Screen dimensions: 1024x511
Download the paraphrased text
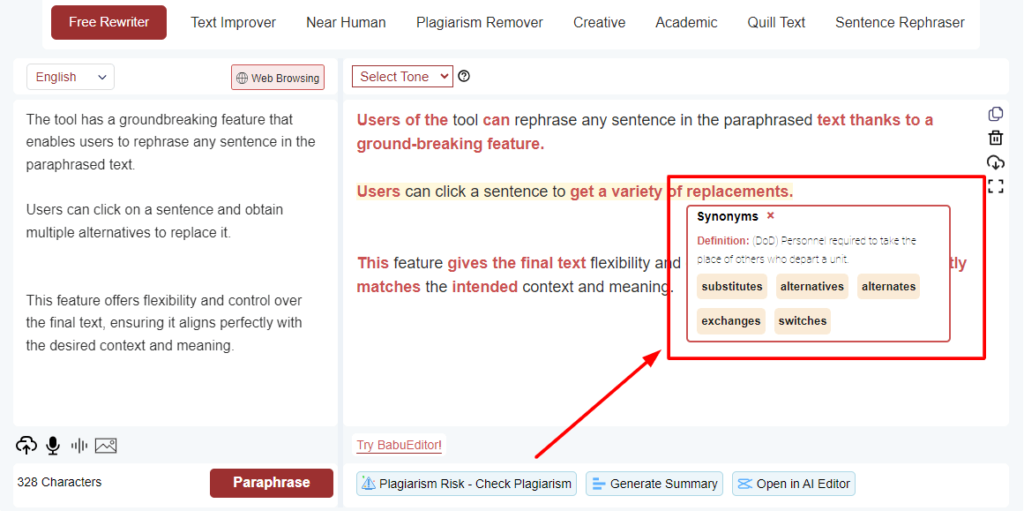coord(995,162)
